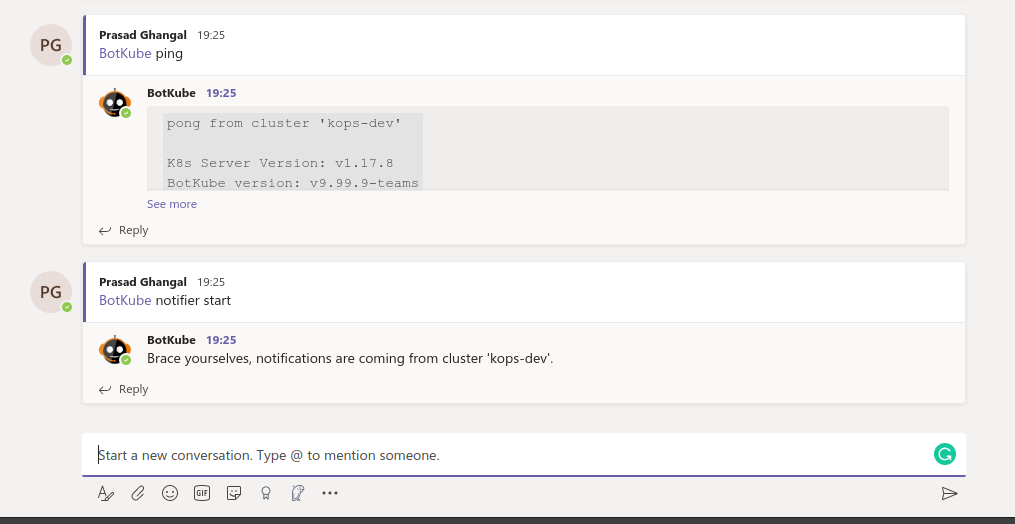This screenshot has width=1015, height=524.
Task: Click the icon right of Praise badge
Action: point(297,493)
